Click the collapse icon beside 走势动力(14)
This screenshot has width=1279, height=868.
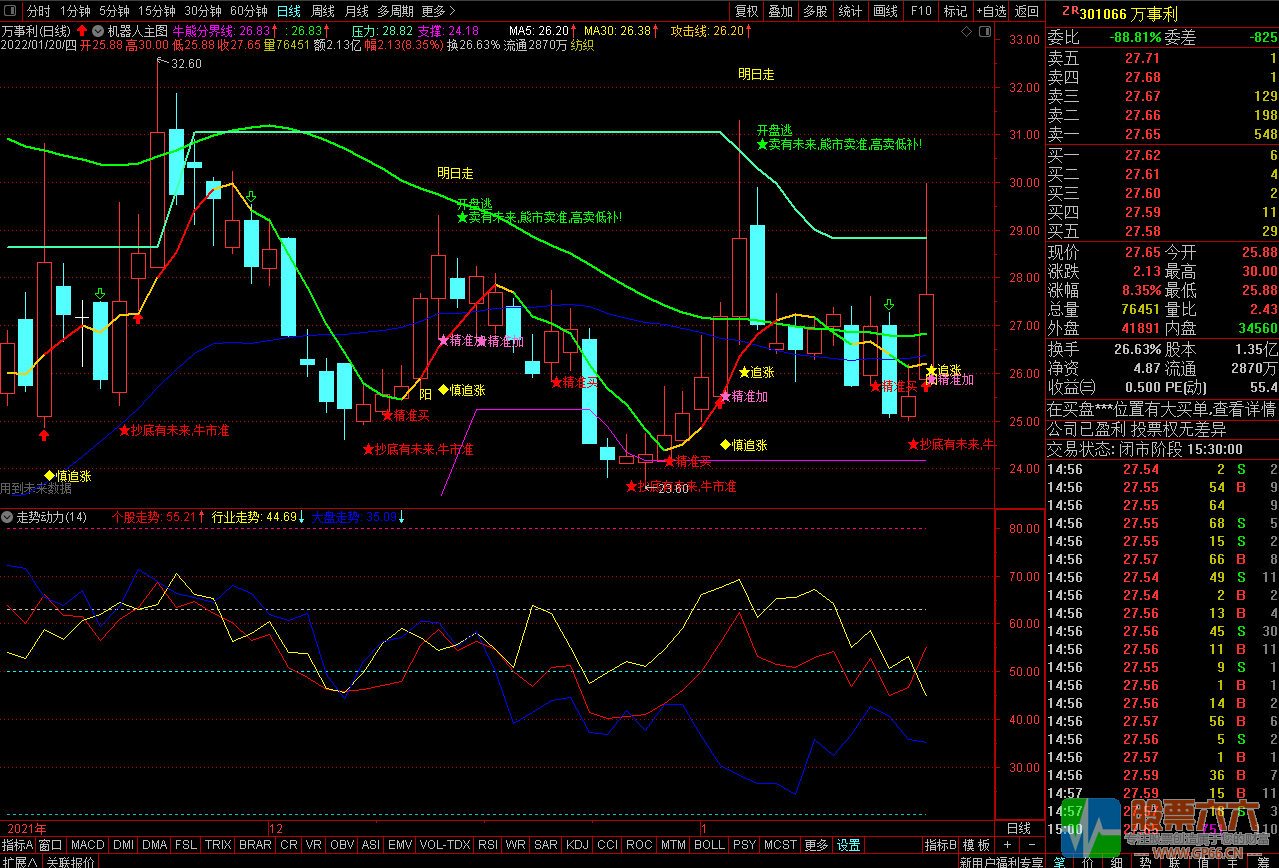7,518
